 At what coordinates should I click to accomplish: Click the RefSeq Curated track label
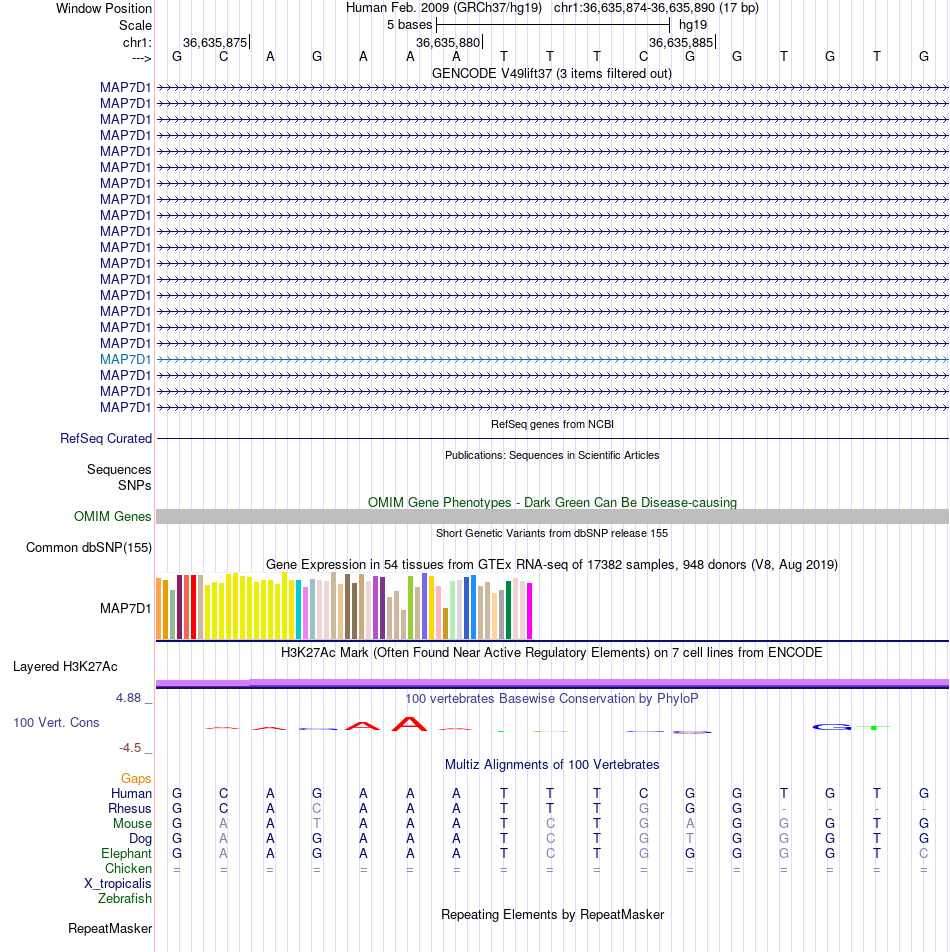point(106,438)
